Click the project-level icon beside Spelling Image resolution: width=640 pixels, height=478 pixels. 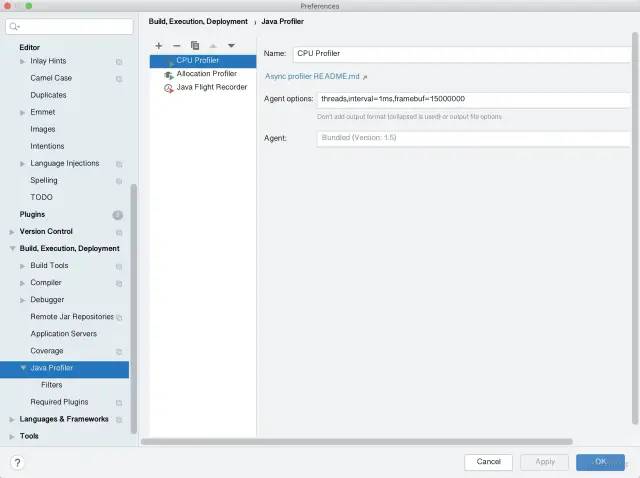[x=119, y=181]
